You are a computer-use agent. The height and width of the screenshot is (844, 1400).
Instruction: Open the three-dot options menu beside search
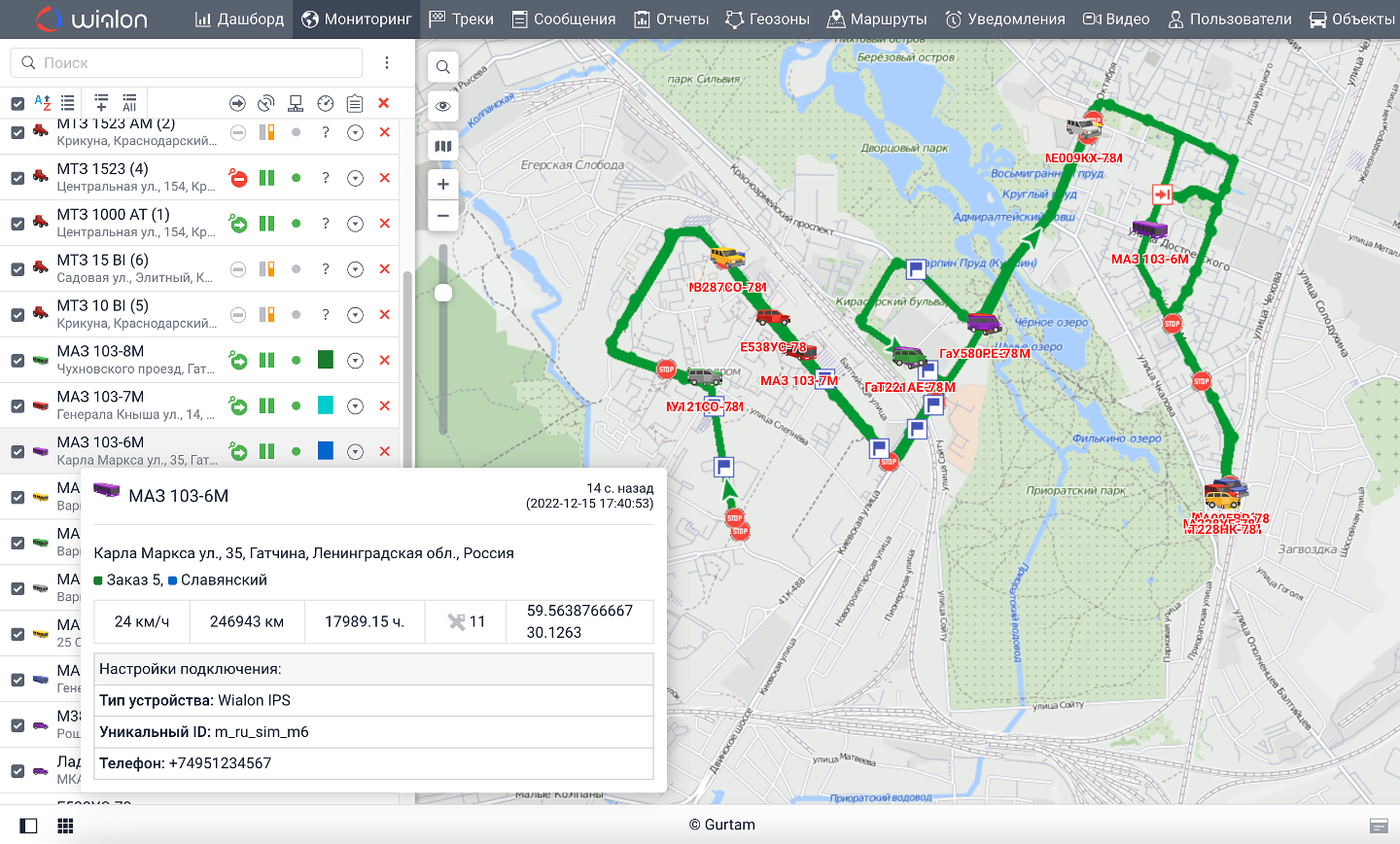[387, 62]
